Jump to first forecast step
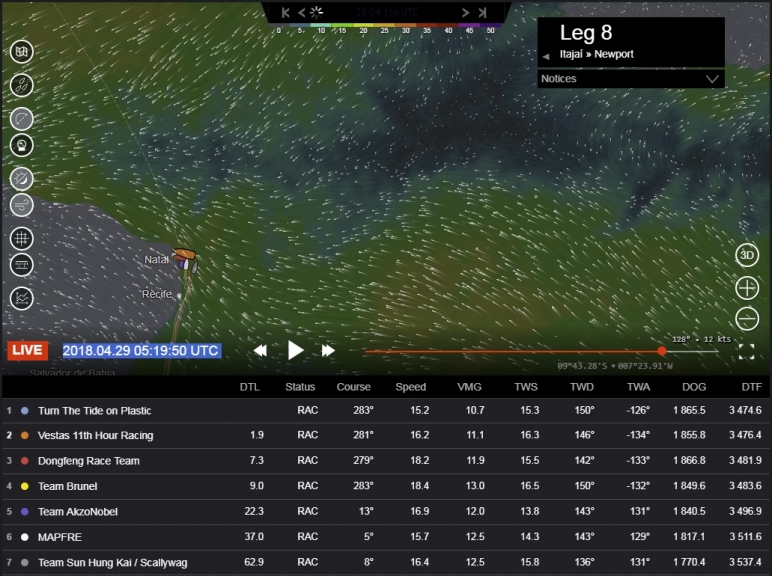The width and height of the screenshot is (772, 576). (x=286, y=13)
